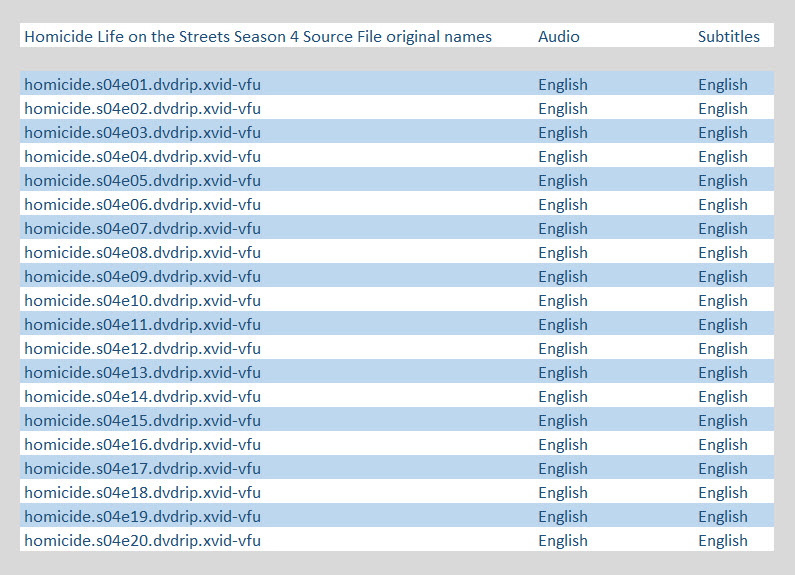Click the Audio 'English' cell for s04e15
Viewport: 795px width, 575px height.
(563, 420)
